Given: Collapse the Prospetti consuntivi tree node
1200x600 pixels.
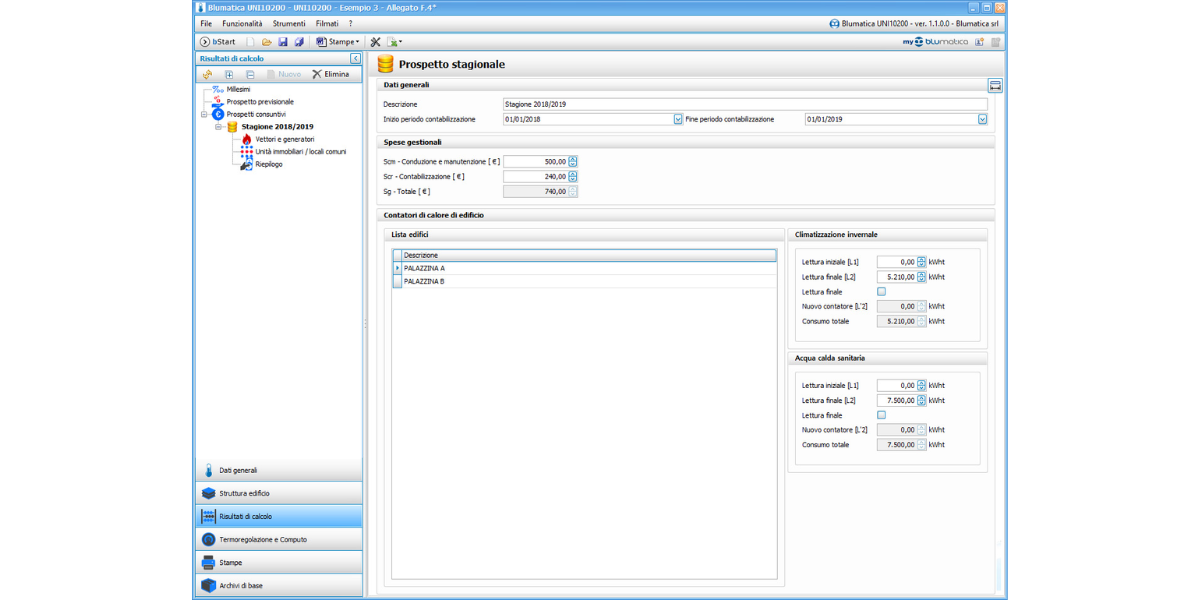Looking at the screenshot, I should [x=205, y=114].
